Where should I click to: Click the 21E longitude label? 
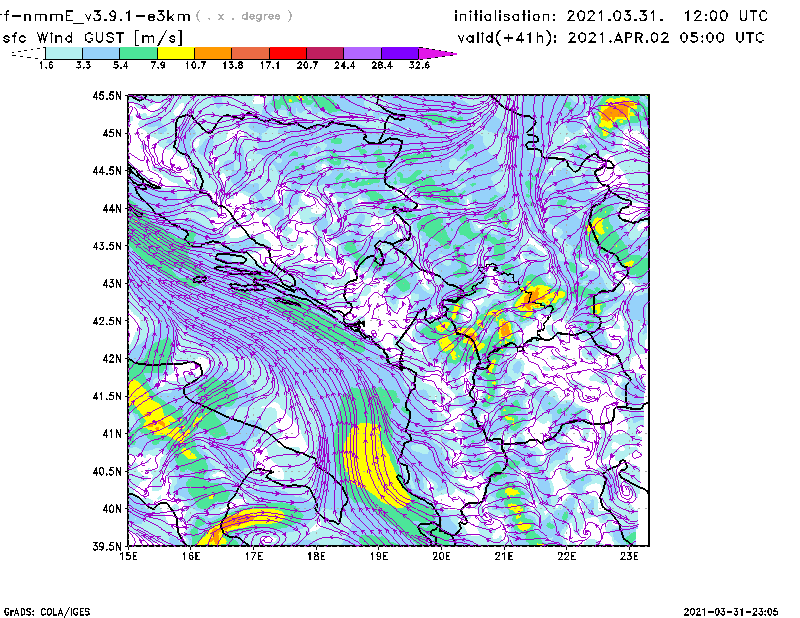(x=504, y=556)
